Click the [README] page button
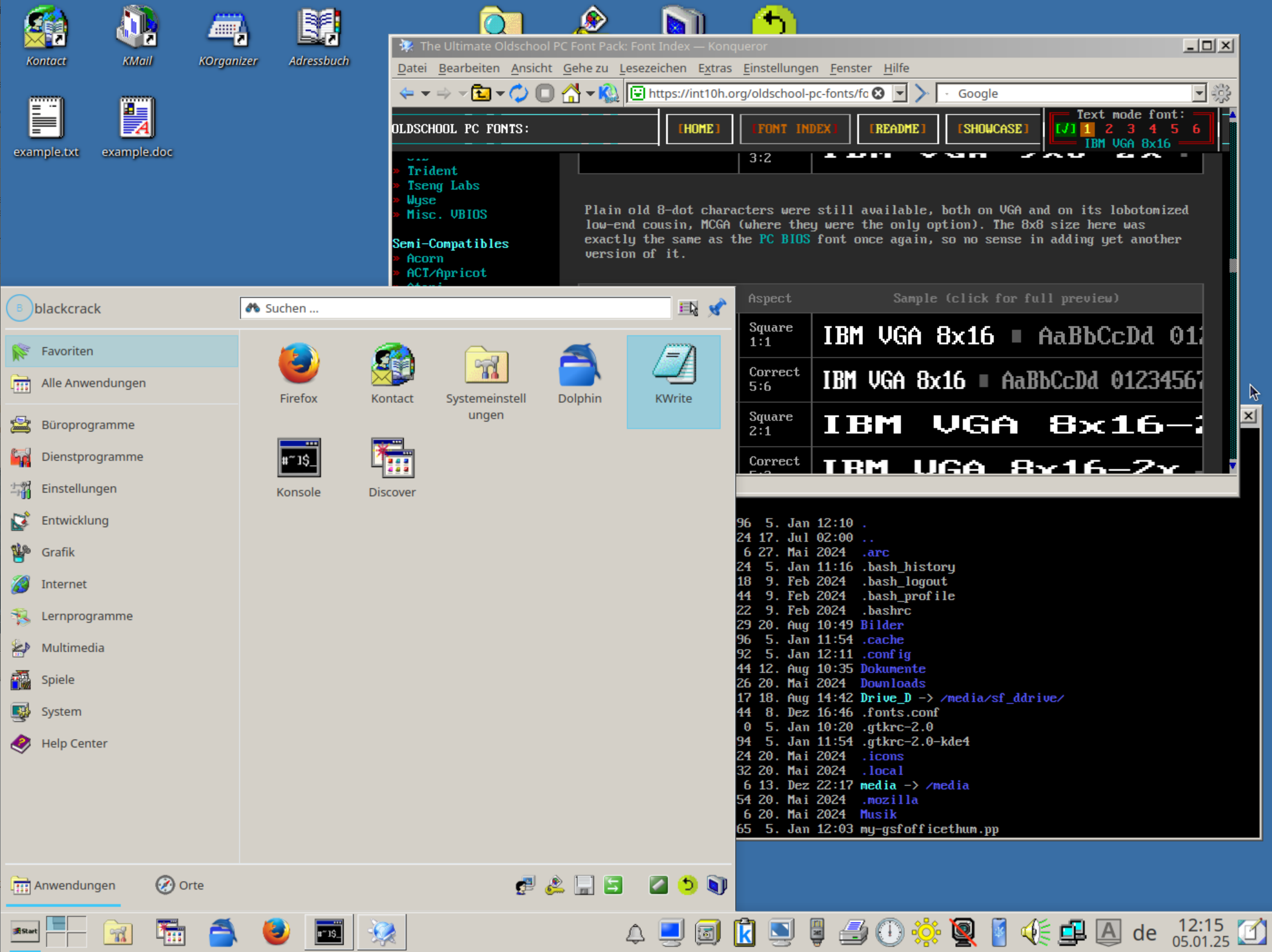Image resolution: width=1272 pixels, height=952 pixels. coord(898,129)
